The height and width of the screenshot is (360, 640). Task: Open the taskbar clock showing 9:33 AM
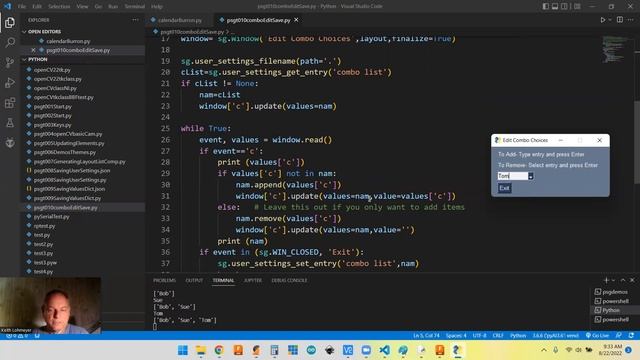[611, 350]
